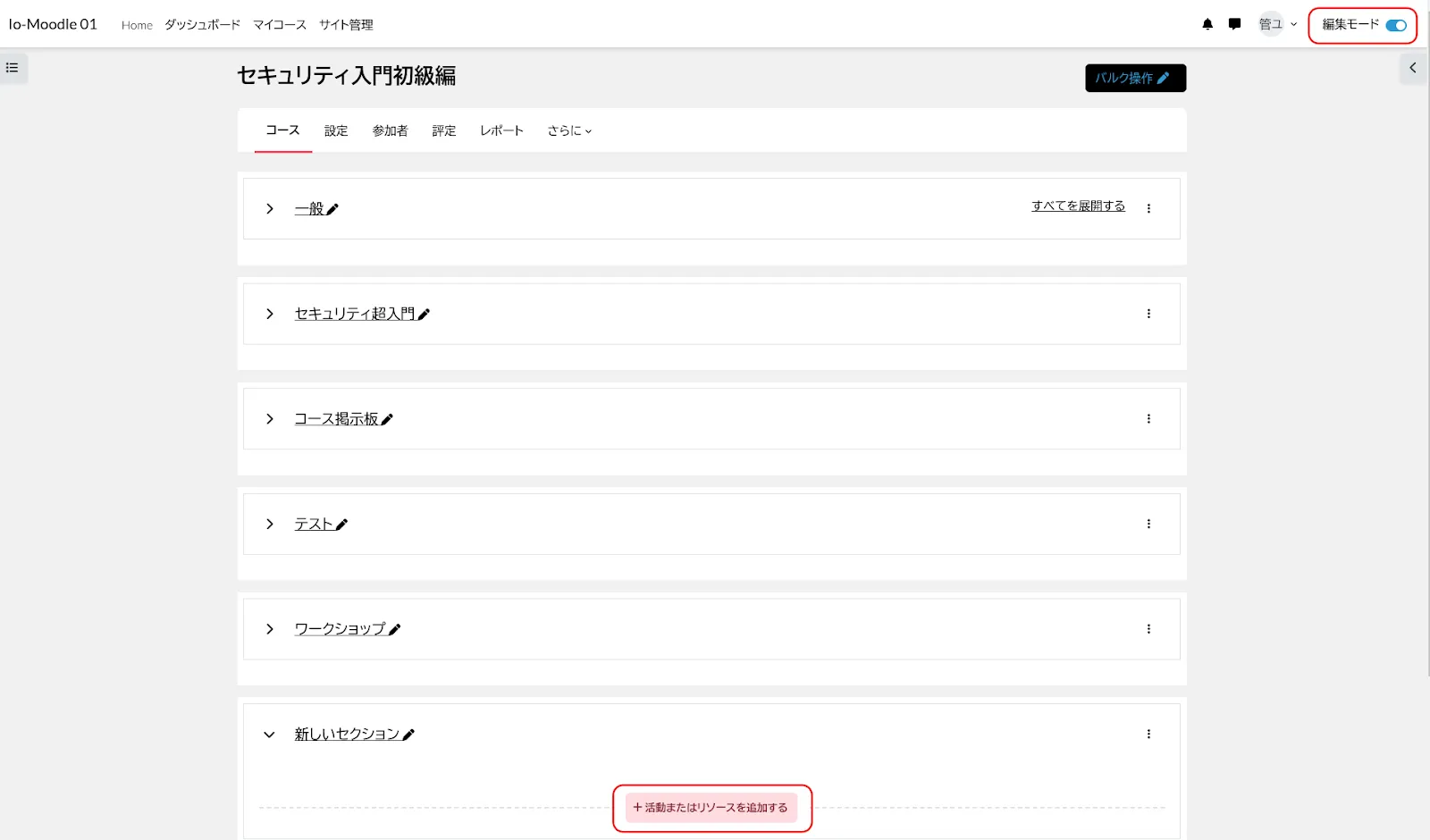Open three-dot menu for 一般 section
Viewport: 1430px width, 840px height.
pyautogui.click(x=1148, y=209)
